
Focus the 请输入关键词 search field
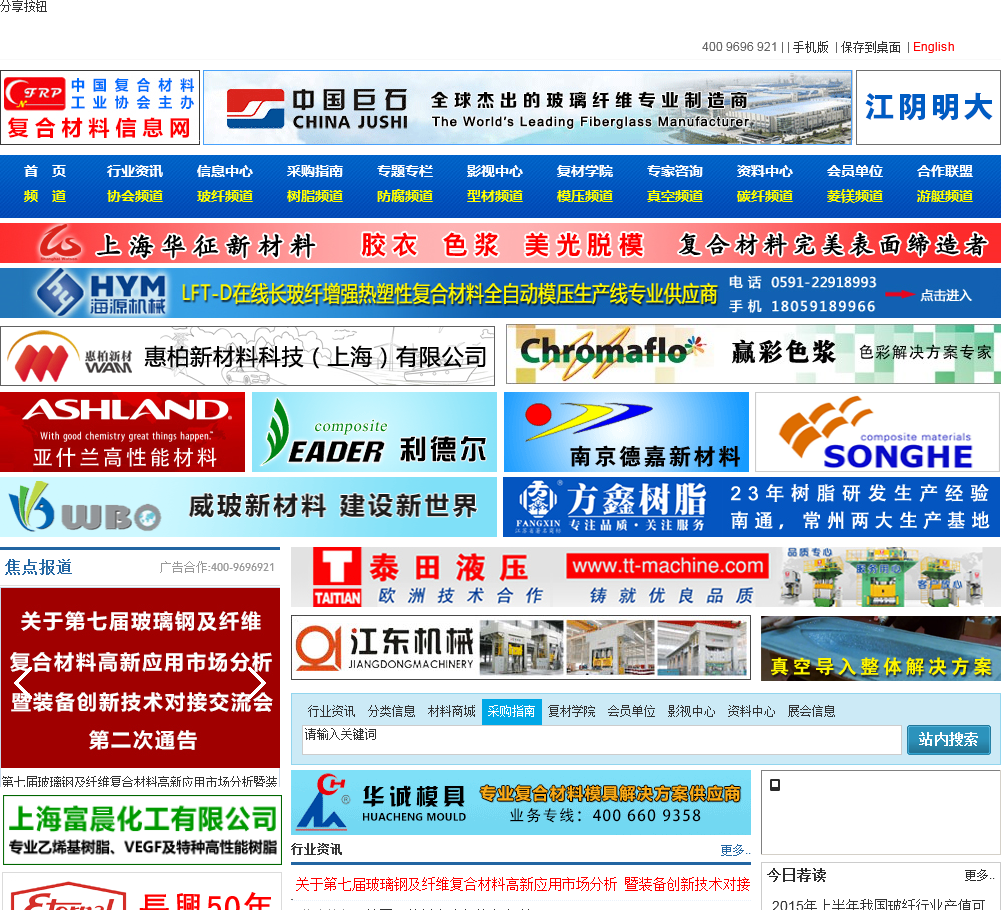pos(601,739)
